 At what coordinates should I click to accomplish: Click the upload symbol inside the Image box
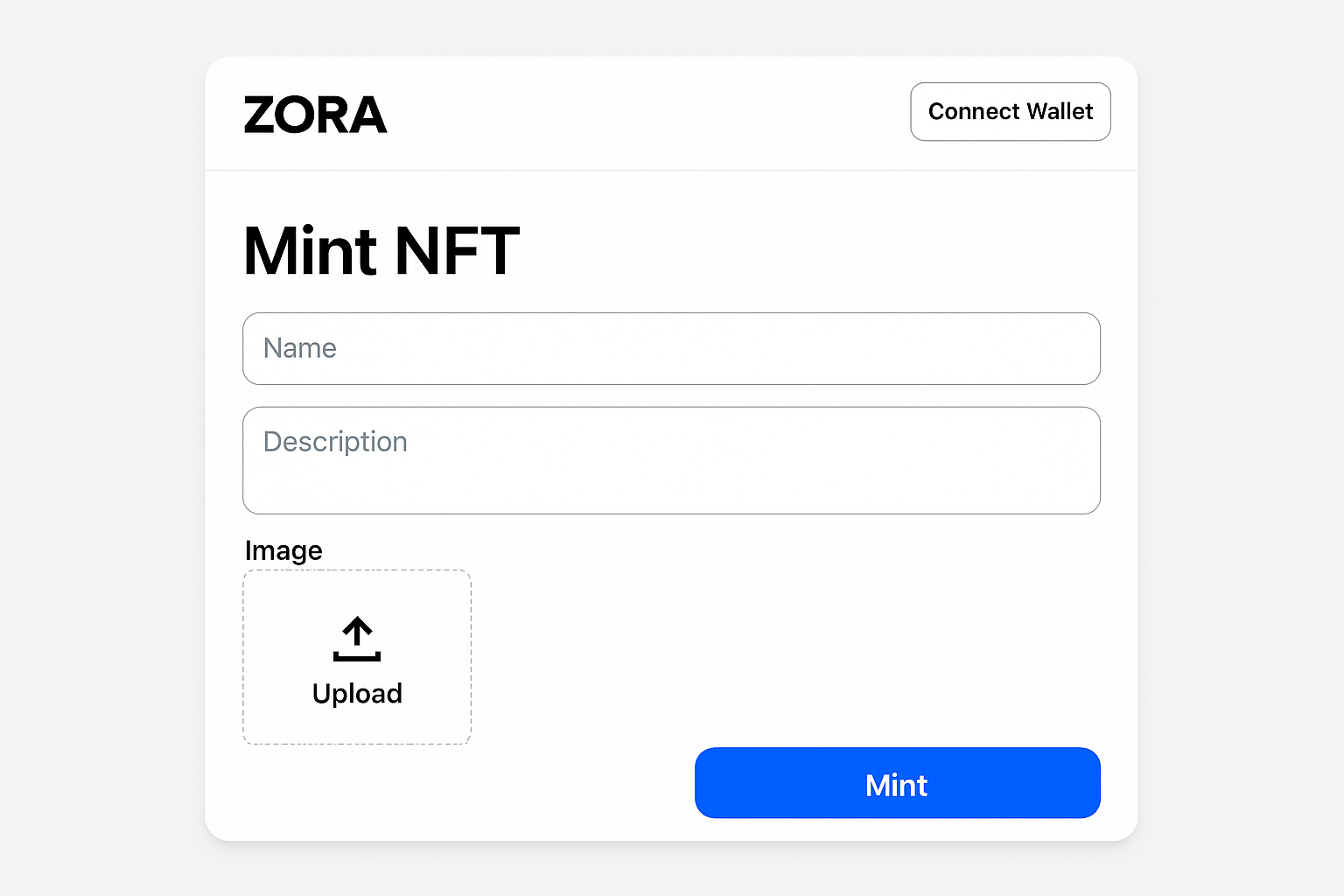coord(356,639)
